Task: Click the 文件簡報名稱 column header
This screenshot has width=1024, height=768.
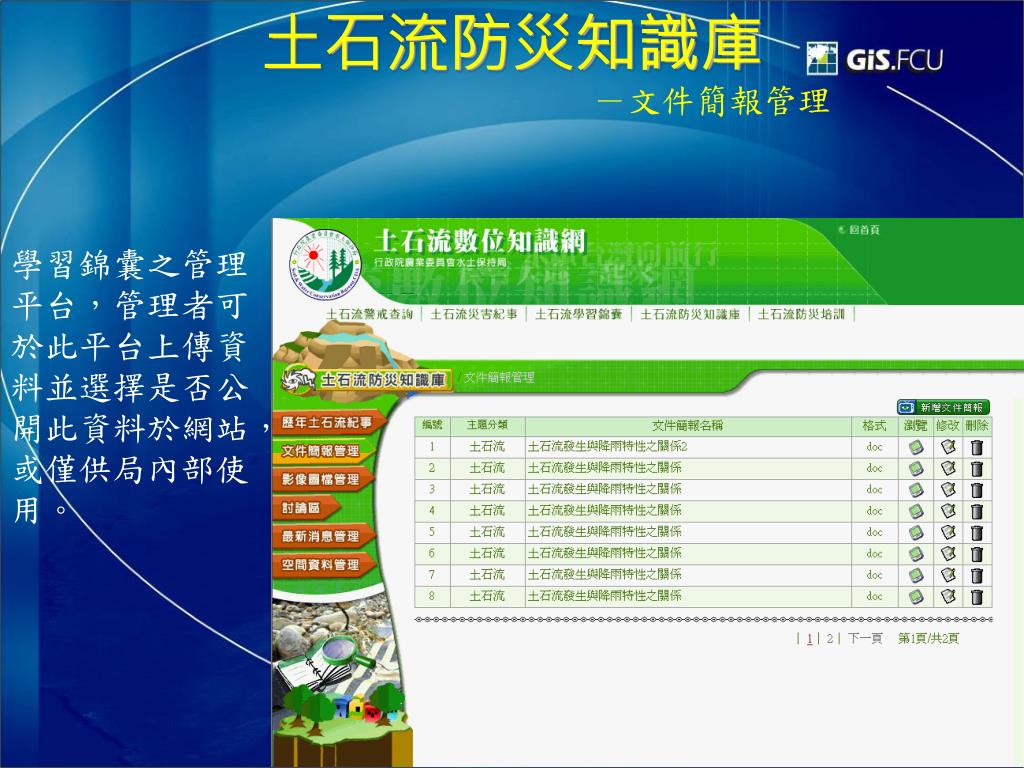Action: tap(688, 426)
